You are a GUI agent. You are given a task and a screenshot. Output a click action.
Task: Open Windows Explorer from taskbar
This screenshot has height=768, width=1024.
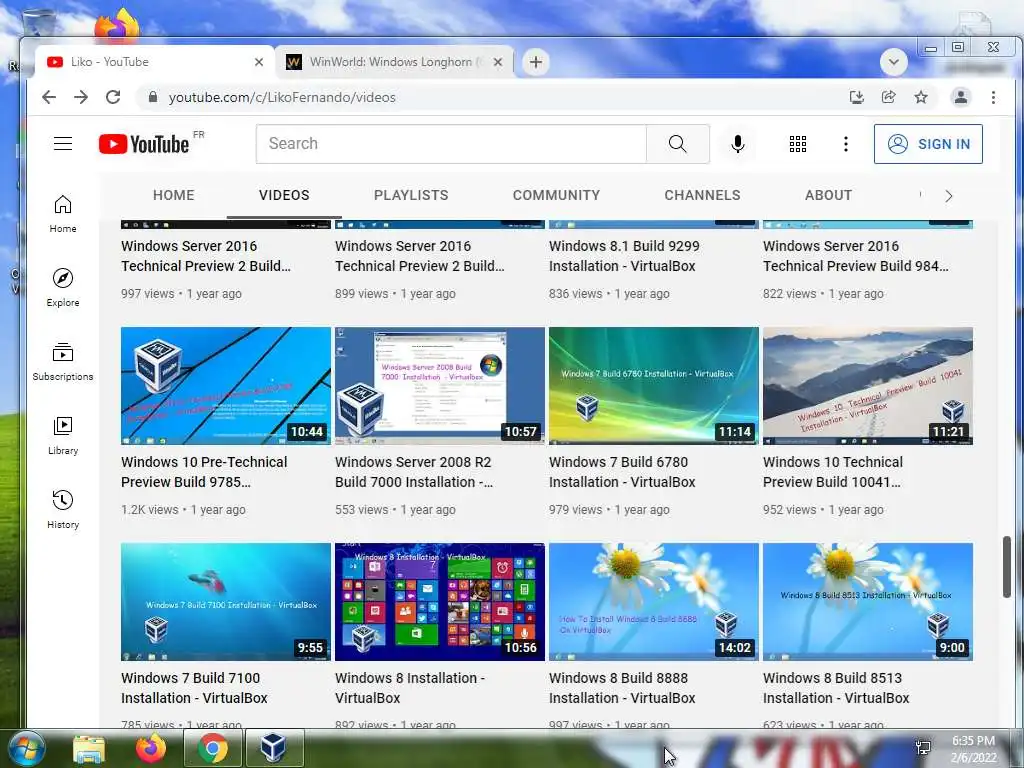pos(89,748)
